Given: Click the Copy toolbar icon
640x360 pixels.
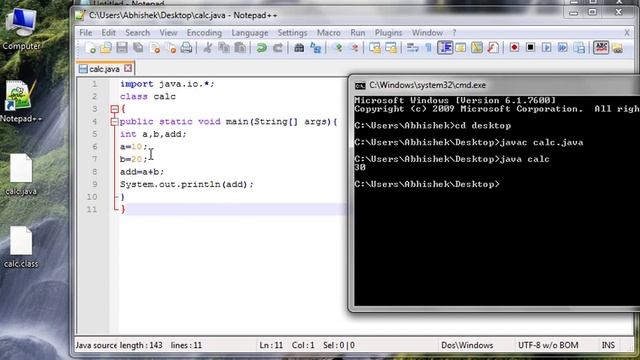Looking at the screenshot, I should (224, 48).
